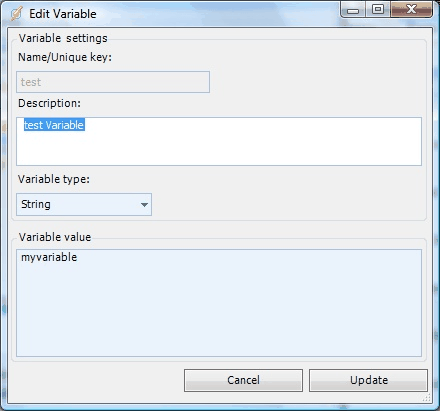The width and height of the screenshot is (440, 411).
Task: Click the 'Description:' label
Action: tap(50, 103)
